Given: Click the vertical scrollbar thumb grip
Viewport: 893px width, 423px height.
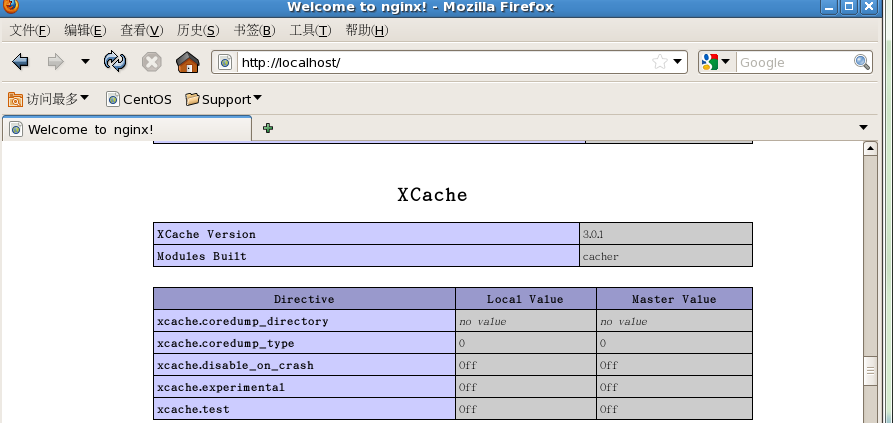Looking at the screenshot, I should click(870, 371).
